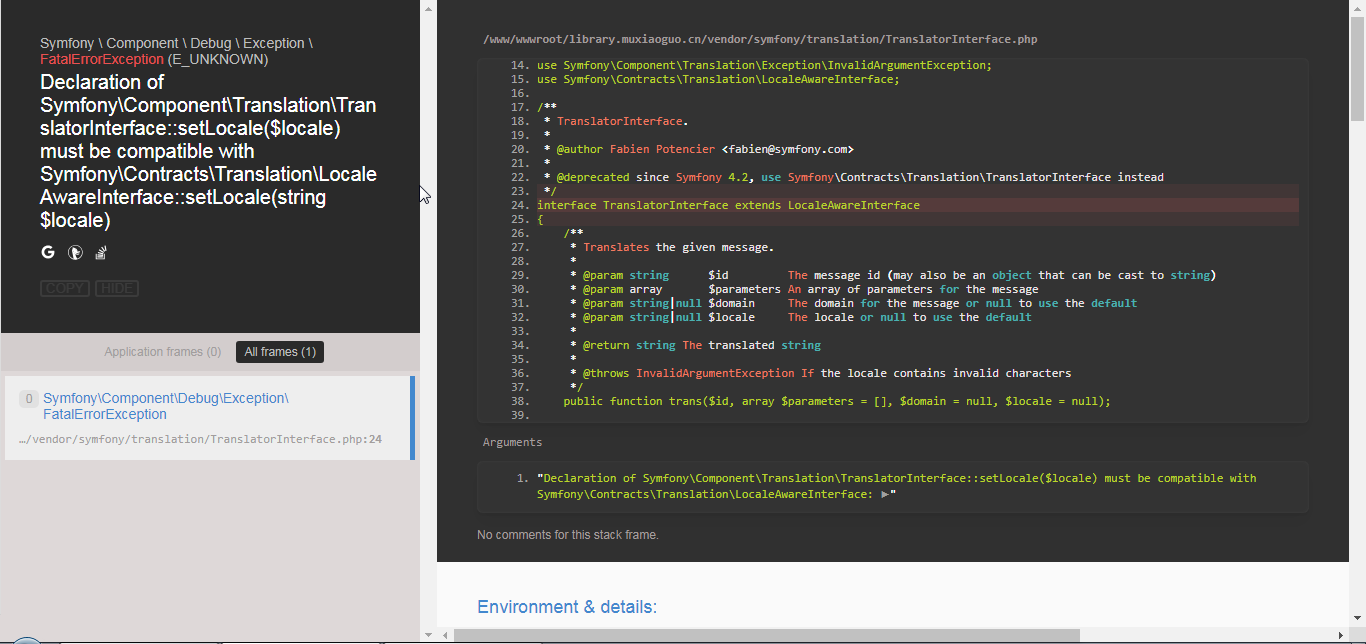Click the red FatalErrorException title text
The width and height of the screenshot is (1366, 644).
[x=101, y=59]
